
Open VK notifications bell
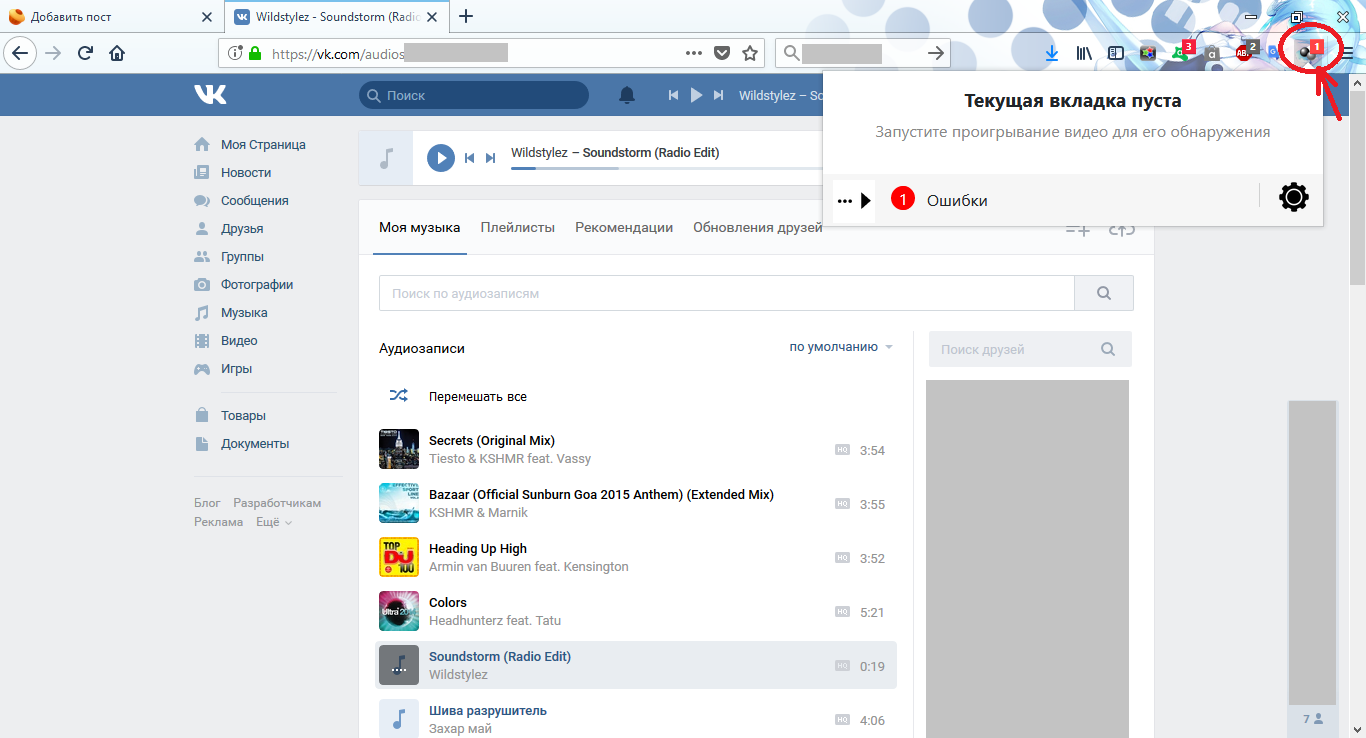tap(627, 95)
